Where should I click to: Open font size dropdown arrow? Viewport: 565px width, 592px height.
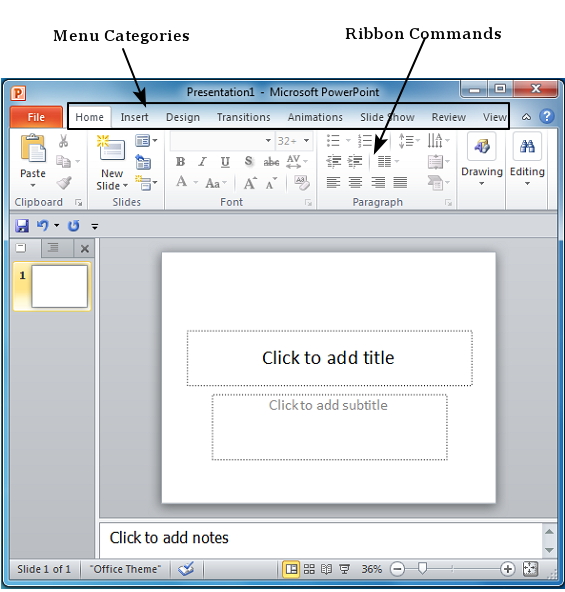pos(306,141)
